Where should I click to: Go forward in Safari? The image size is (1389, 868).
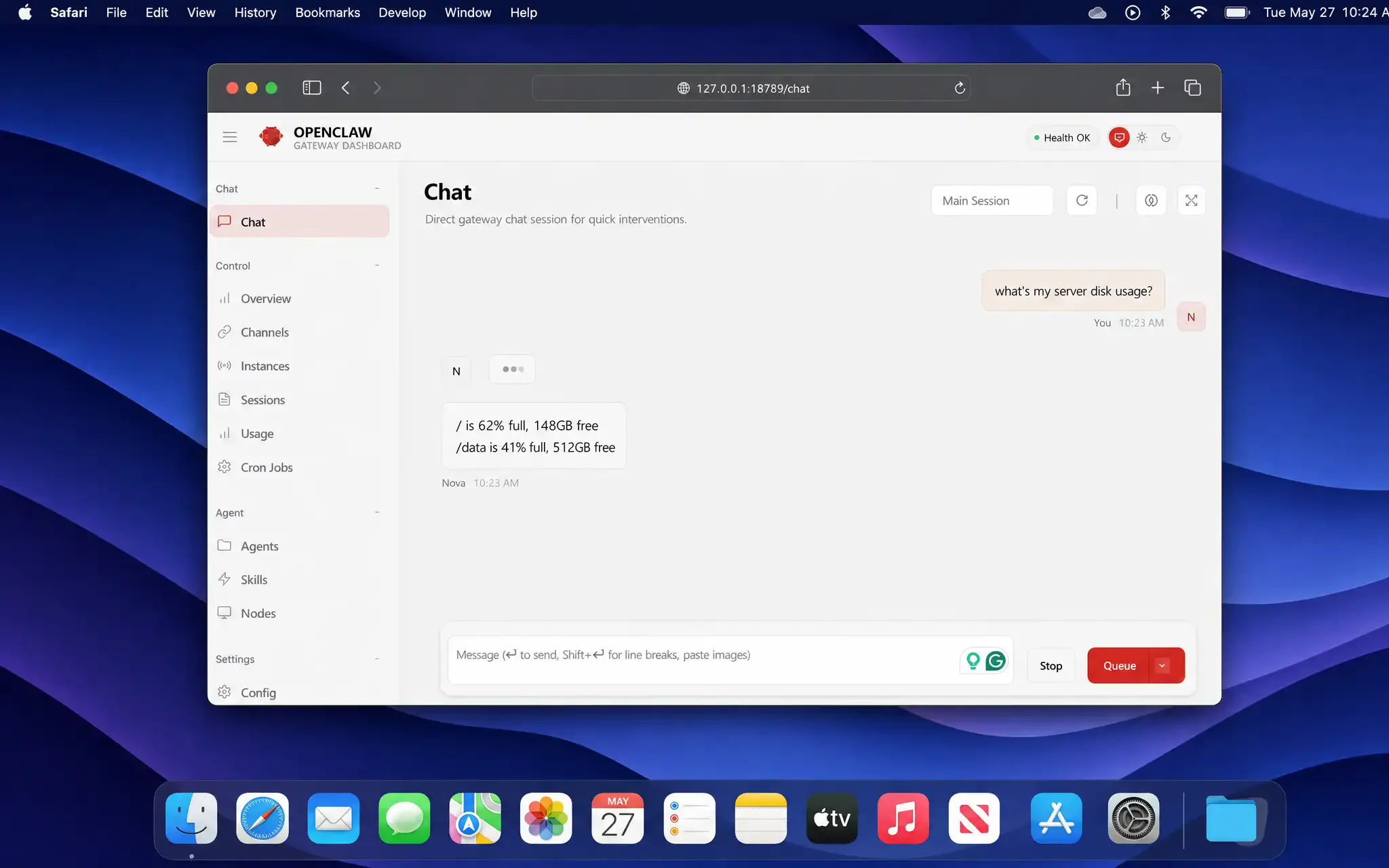[377, 88]
